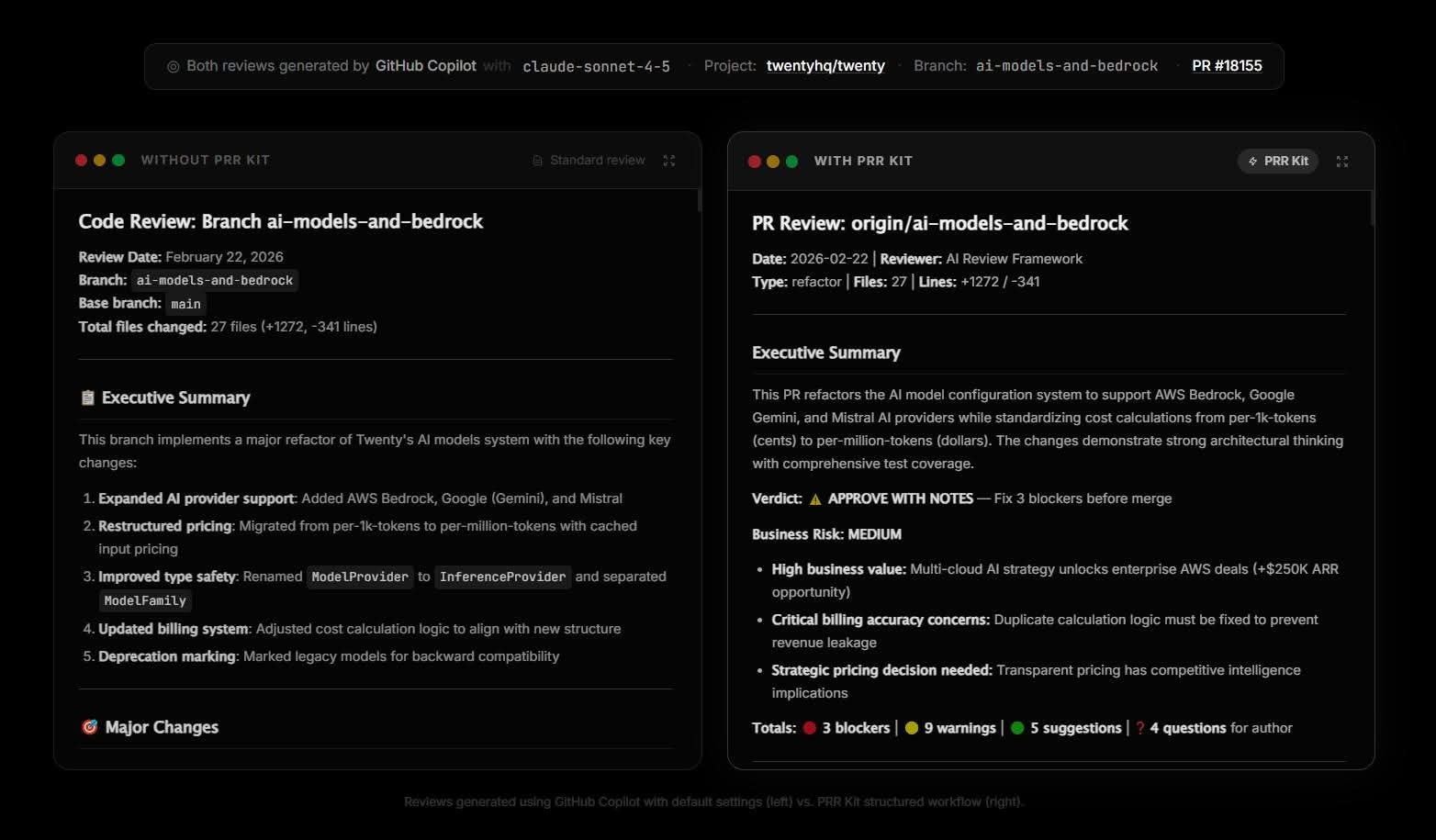Expand the left review to fullscreen
Screen dimensions: 1436x840
tap(669, 160)
